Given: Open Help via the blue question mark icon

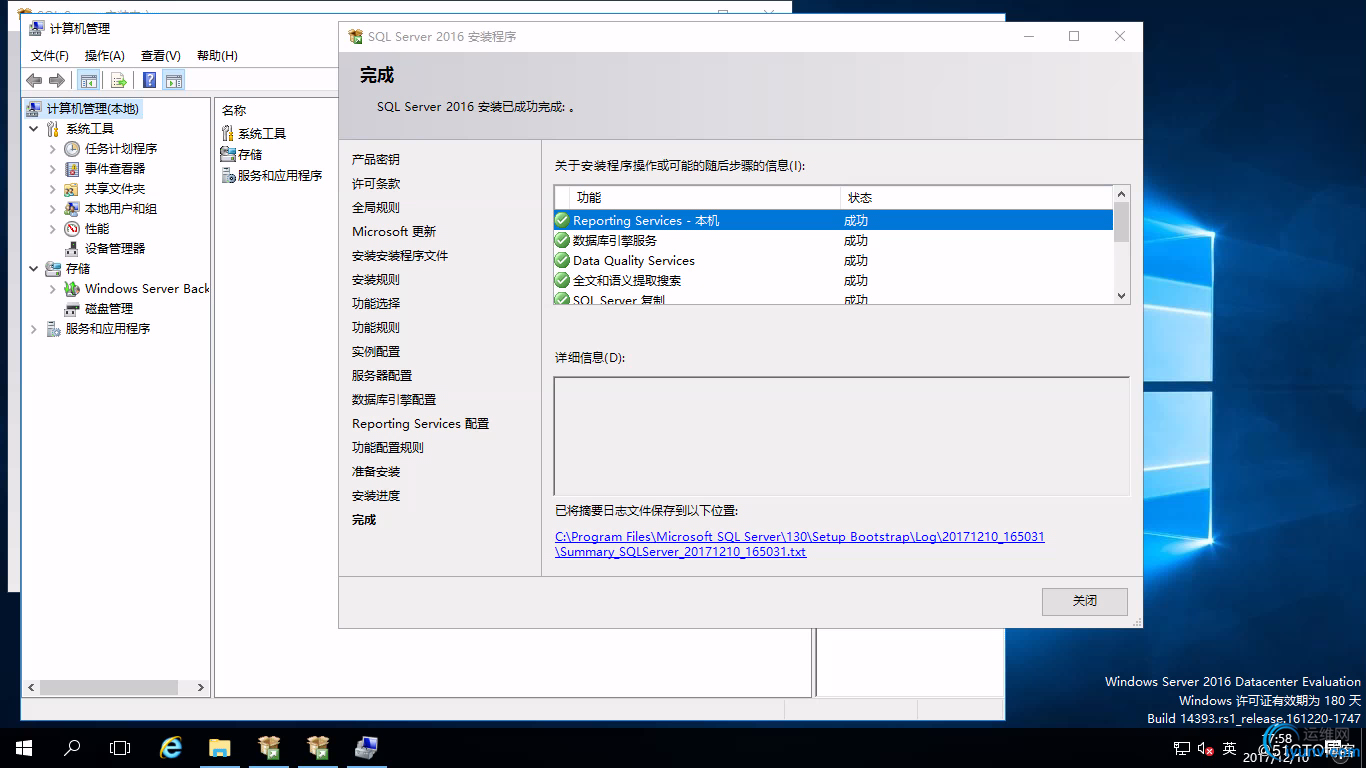Looking at the screenshot, I should click(x=149, y=81).
